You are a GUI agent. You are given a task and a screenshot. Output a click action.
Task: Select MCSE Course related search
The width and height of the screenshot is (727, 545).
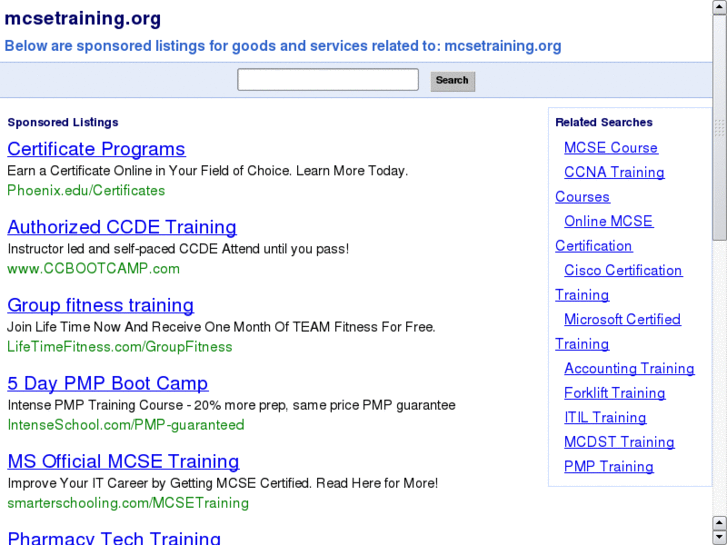(611, 147)
